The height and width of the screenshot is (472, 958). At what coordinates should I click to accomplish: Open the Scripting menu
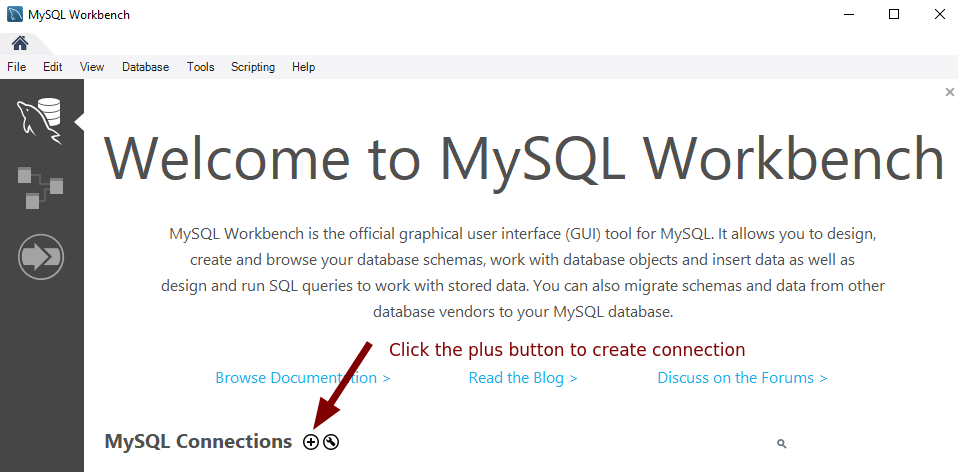253,67
